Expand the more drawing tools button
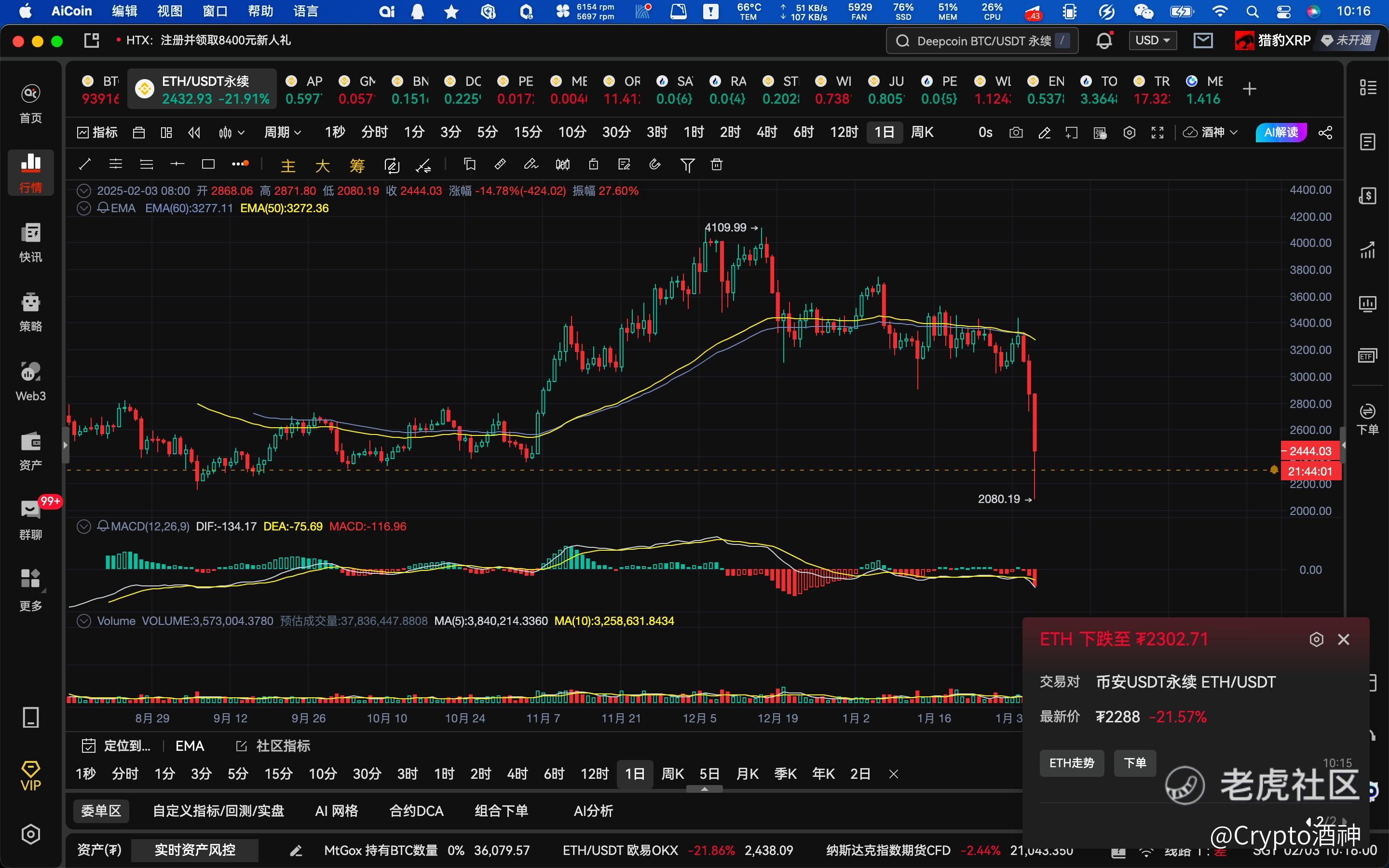1389x868 pixels. click(240, 164)
